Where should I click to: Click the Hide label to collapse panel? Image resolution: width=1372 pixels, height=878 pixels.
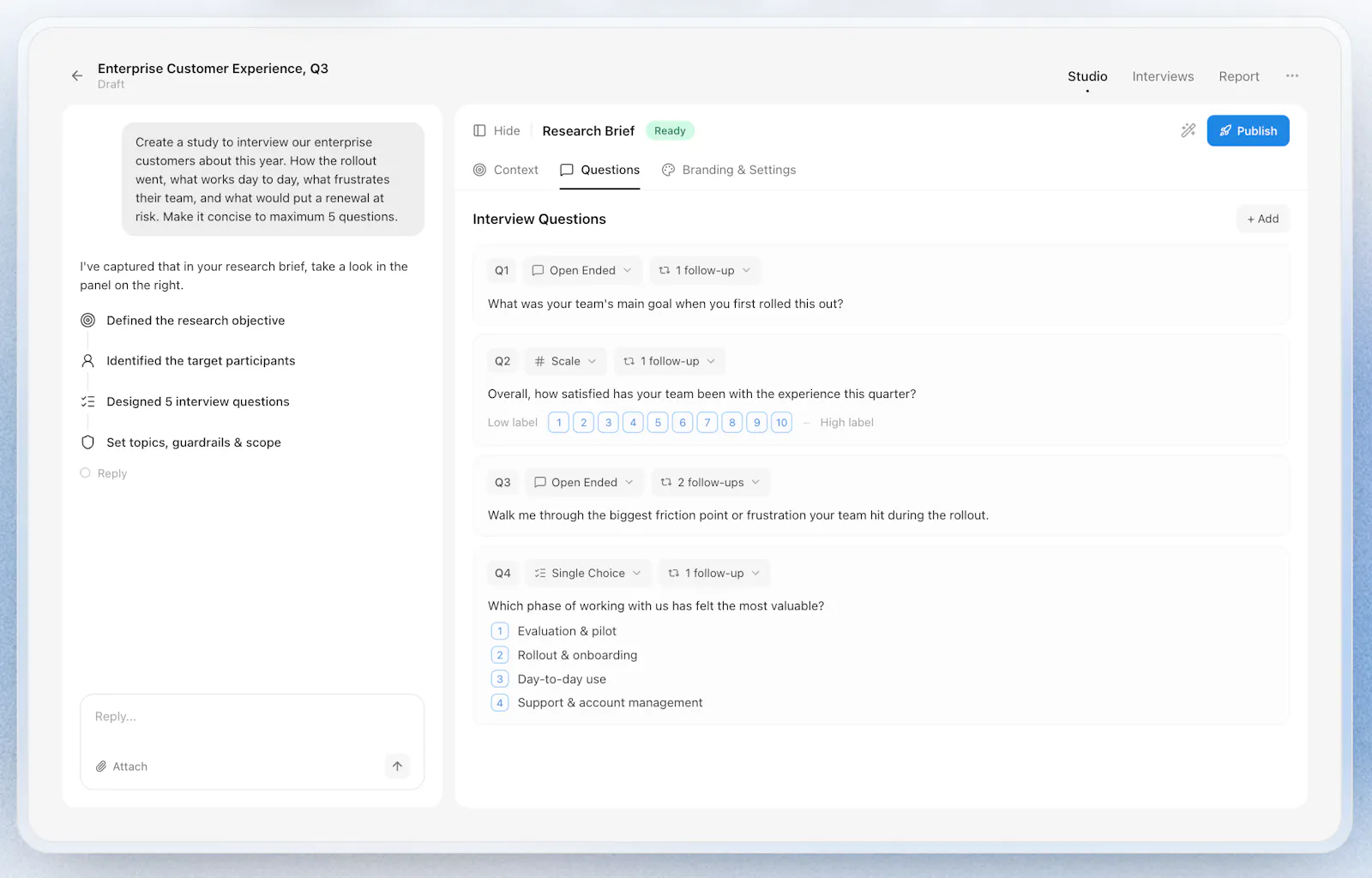point(507,130)
